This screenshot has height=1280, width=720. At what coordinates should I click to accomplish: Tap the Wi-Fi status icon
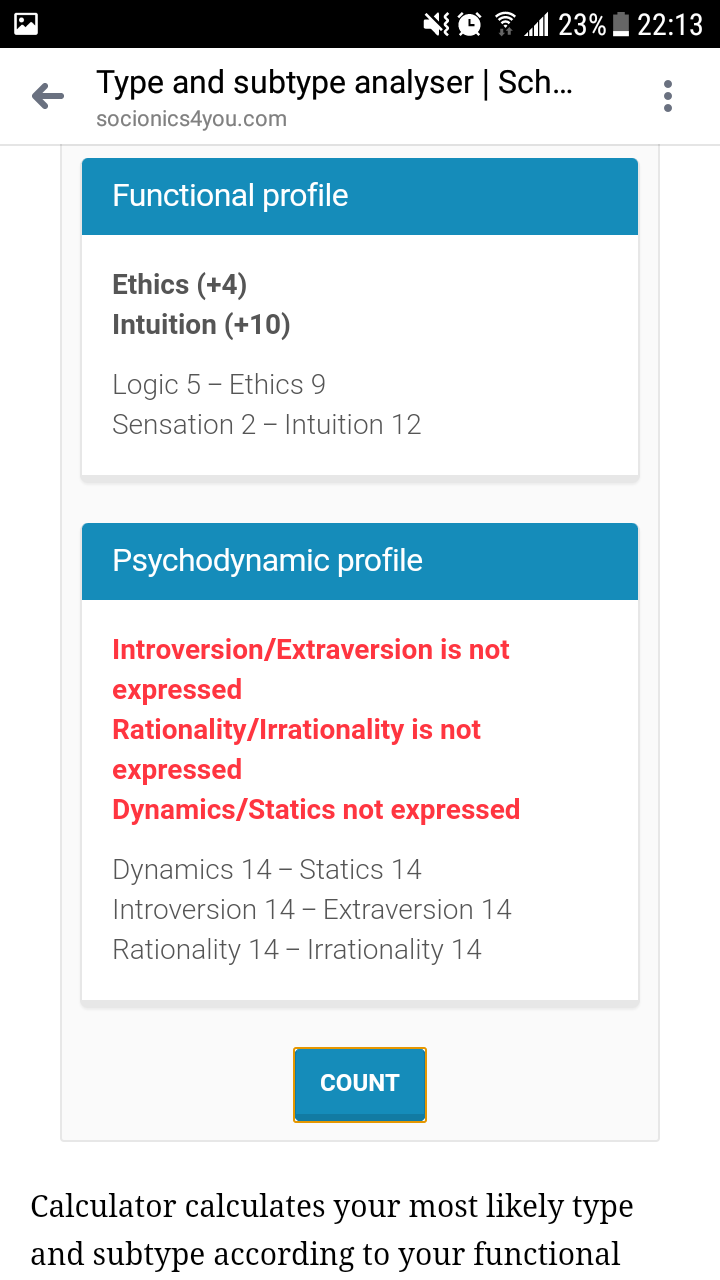point(505,24)
